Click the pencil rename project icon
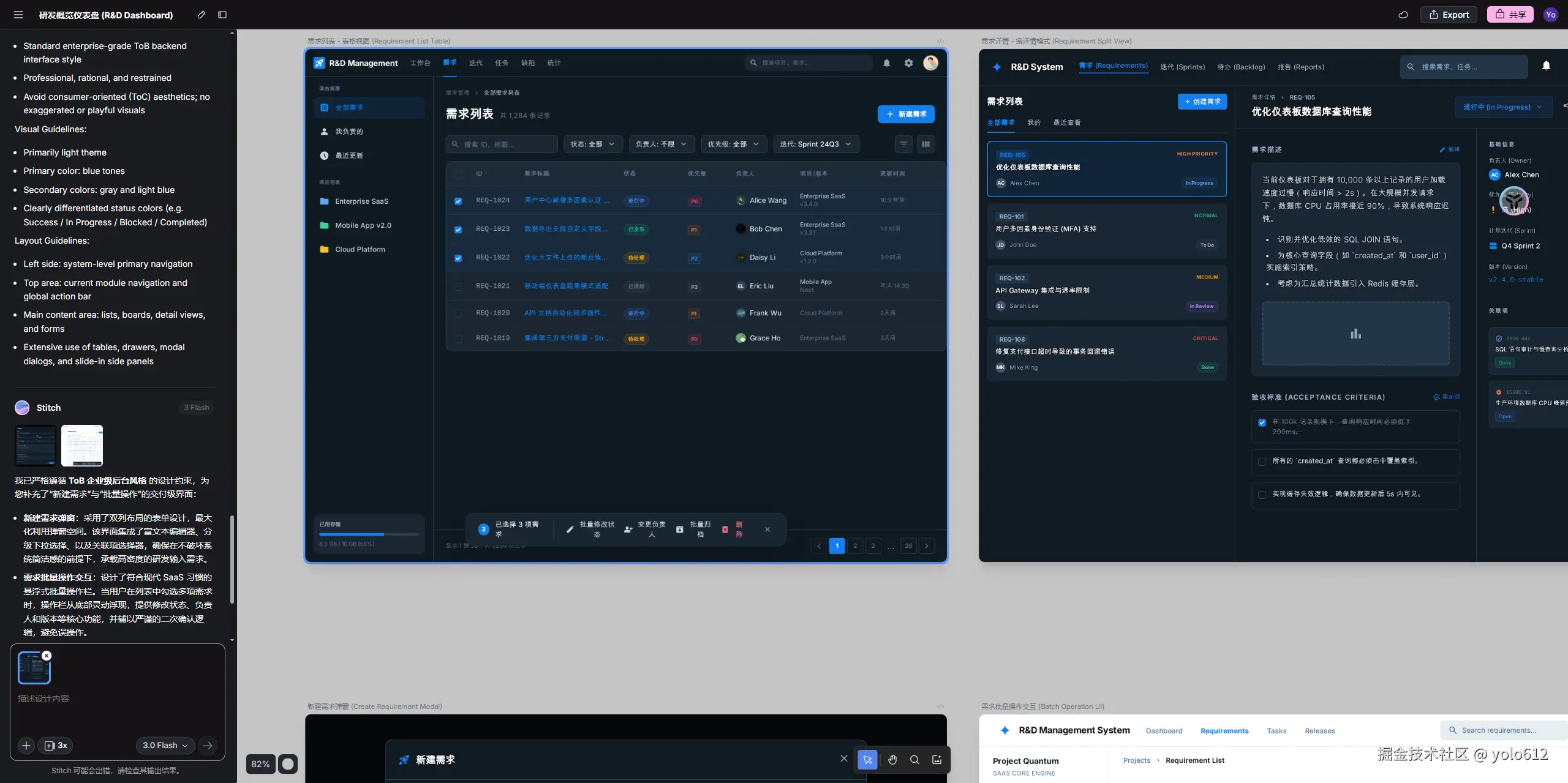The width and height of the screenshot is (1568, 783). 202,15
